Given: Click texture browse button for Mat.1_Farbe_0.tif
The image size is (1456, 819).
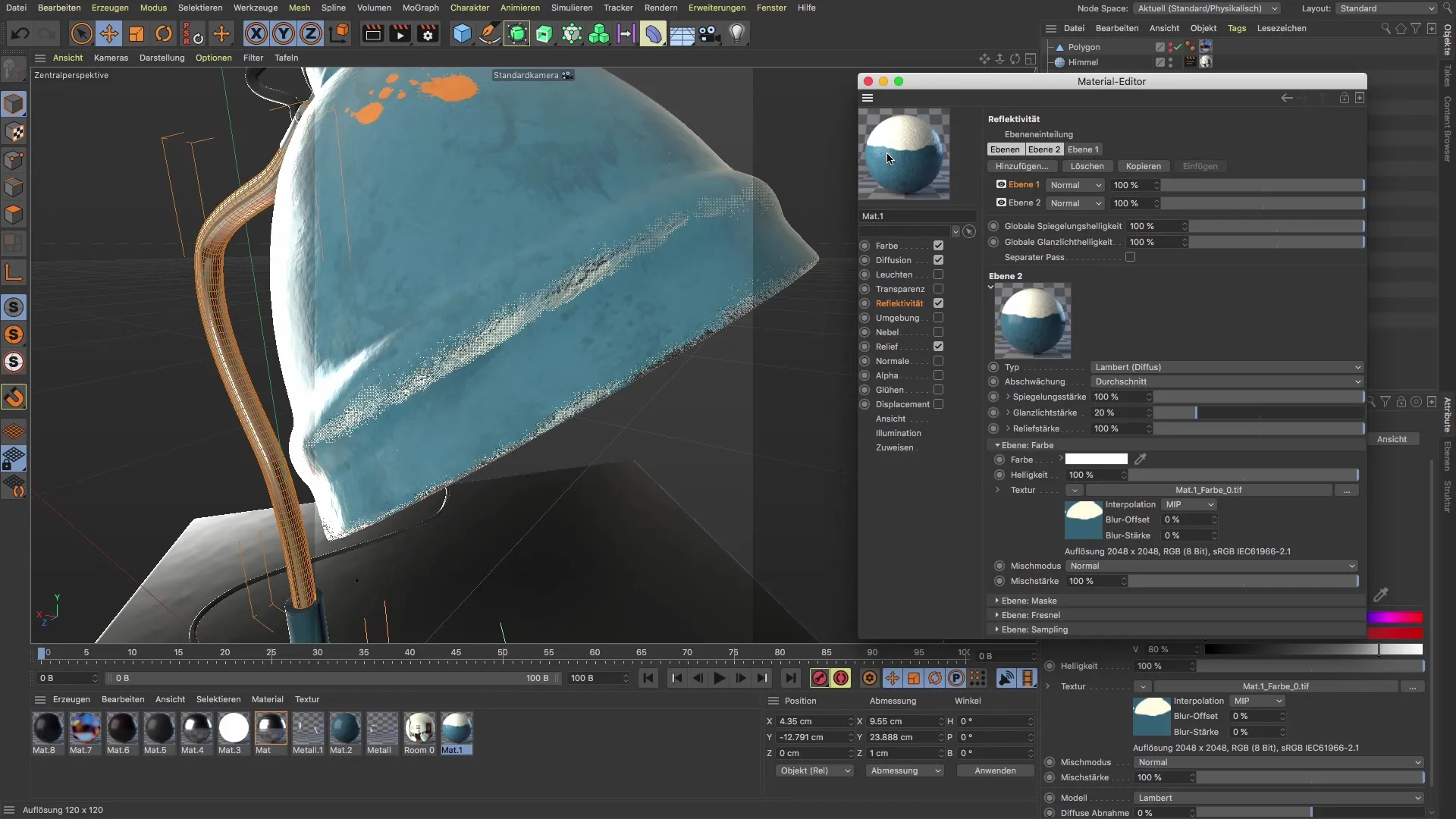Looking at the screenshot, I should (x=1346, y=491).
